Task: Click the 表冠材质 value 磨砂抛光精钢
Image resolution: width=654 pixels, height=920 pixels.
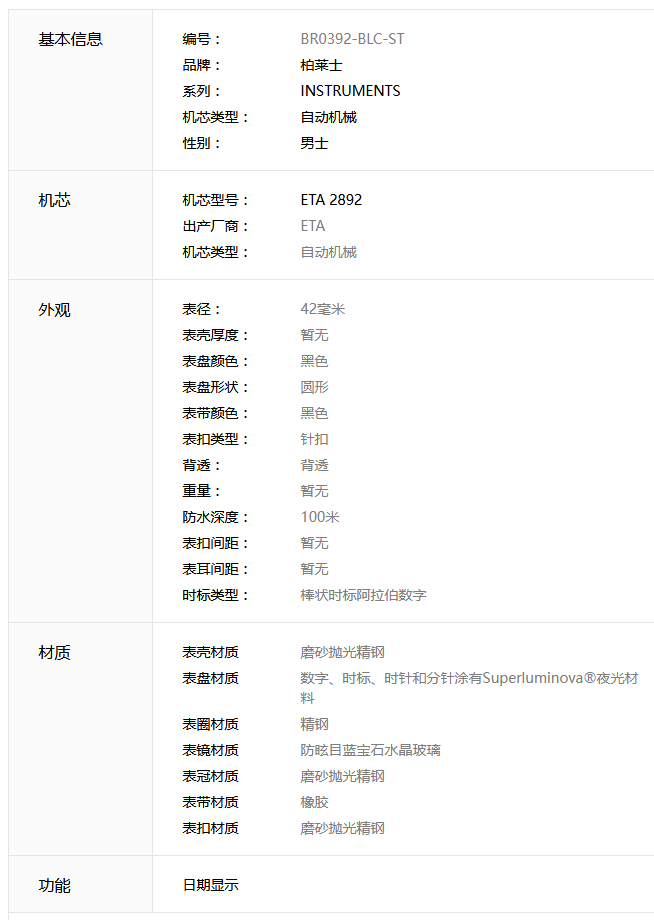Action: [x=343, y=776]
